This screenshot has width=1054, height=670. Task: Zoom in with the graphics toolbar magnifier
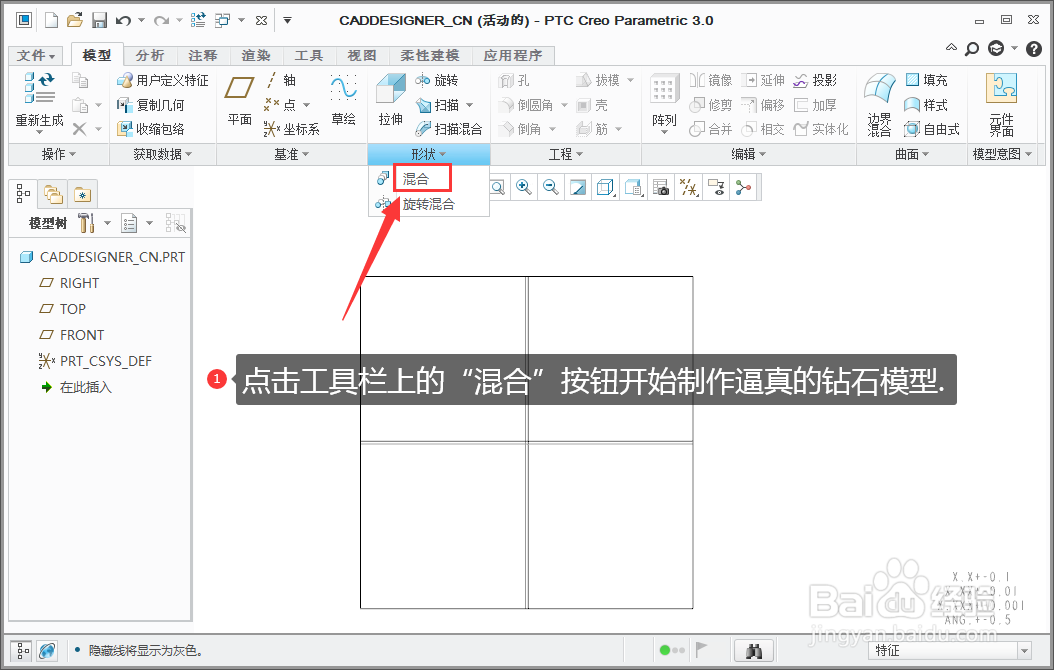[x=523, y=187]
